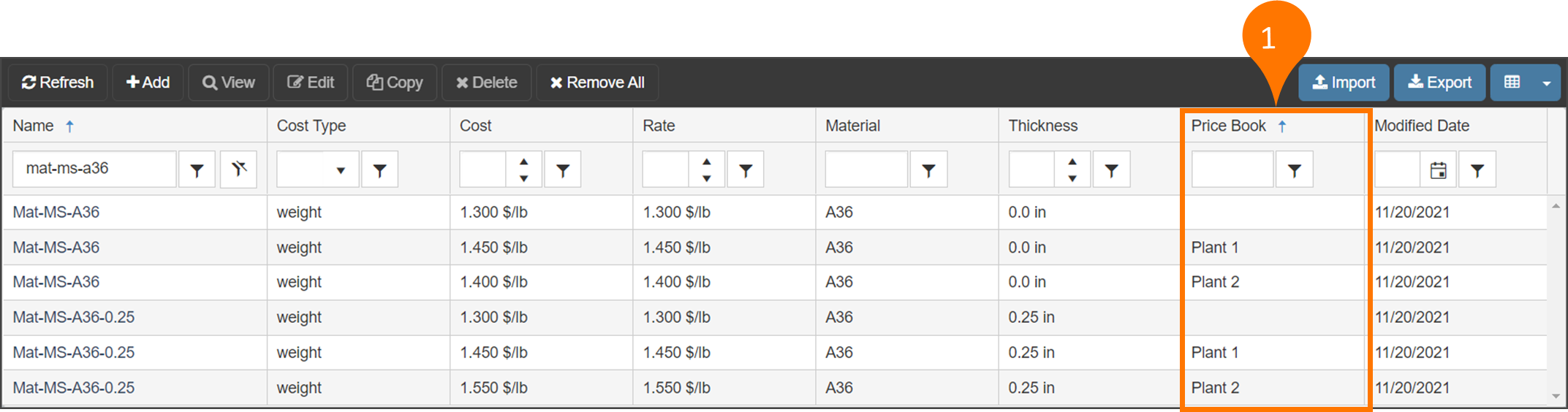Click the Modified Date filter funnel icon
Screen dimensions: 1568x412
[1477, 170]
